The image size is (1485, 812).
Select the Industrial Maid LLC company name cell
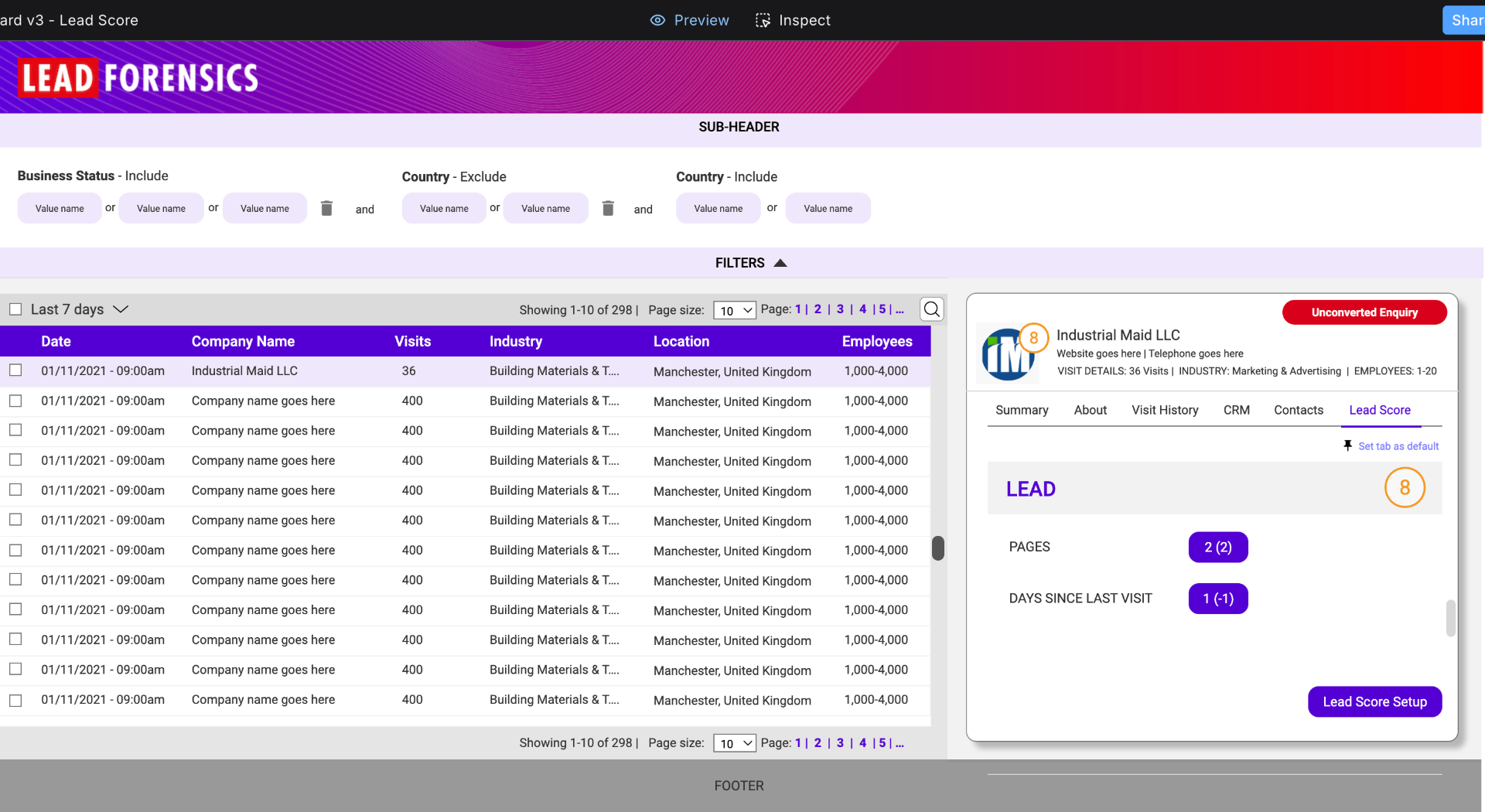click(244, 371)
